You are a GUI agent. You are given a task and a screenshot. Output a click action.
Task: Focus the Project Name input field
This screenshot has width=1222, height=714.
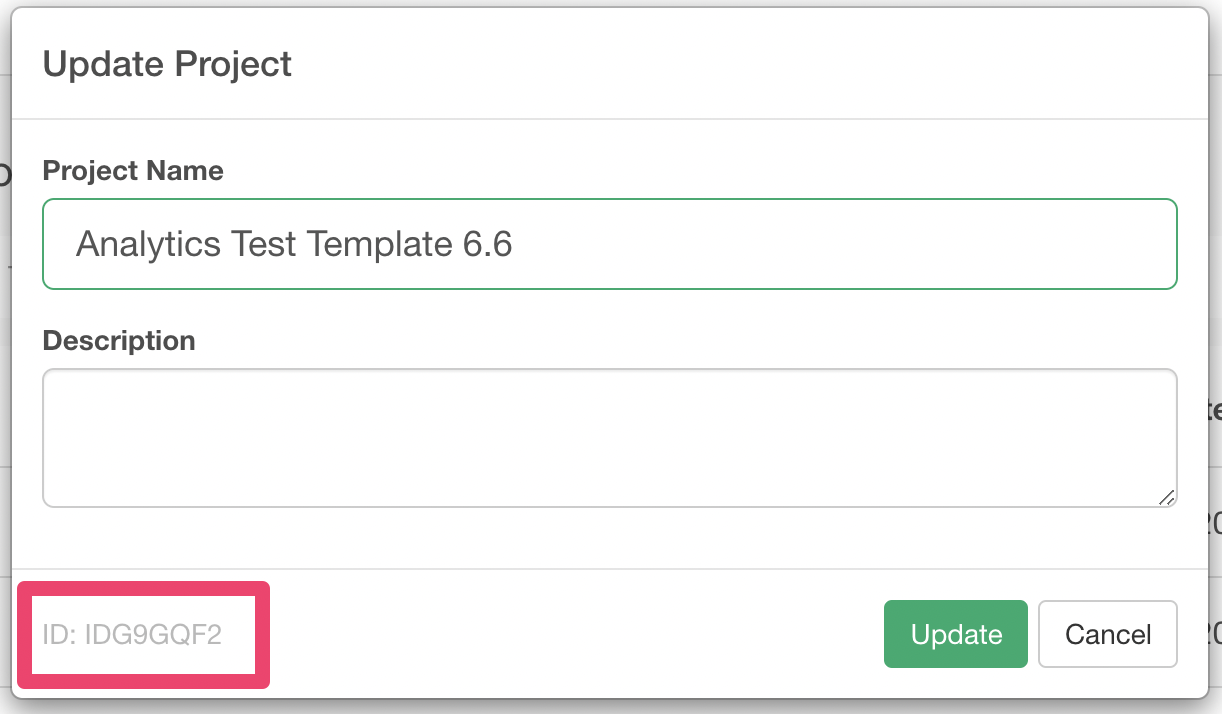point(609,245)
